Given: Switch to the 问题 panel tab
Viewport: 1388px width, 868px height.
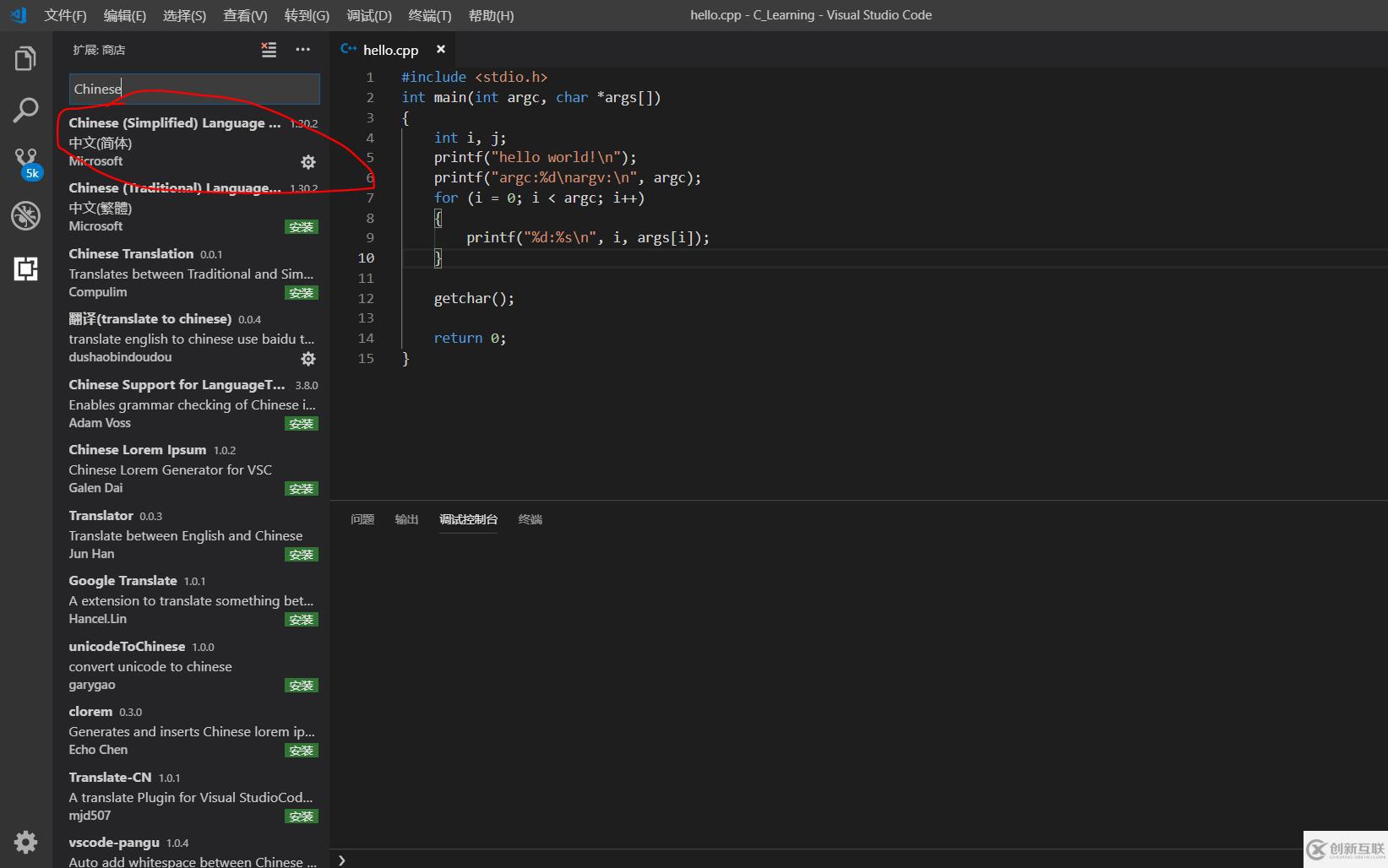Looking at the screenshot, I should (x=362, y=519).
